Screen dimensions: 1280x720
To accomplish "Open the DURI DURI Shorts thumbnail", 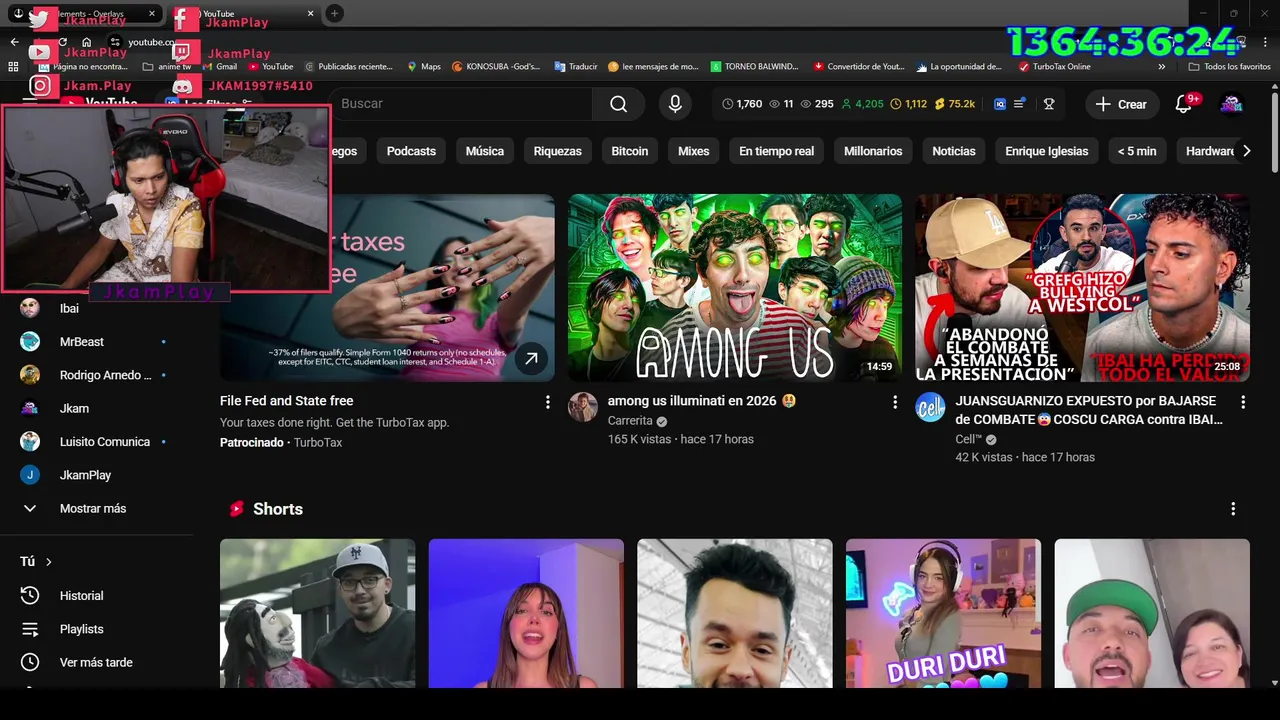I will click(x=943, y=613).
